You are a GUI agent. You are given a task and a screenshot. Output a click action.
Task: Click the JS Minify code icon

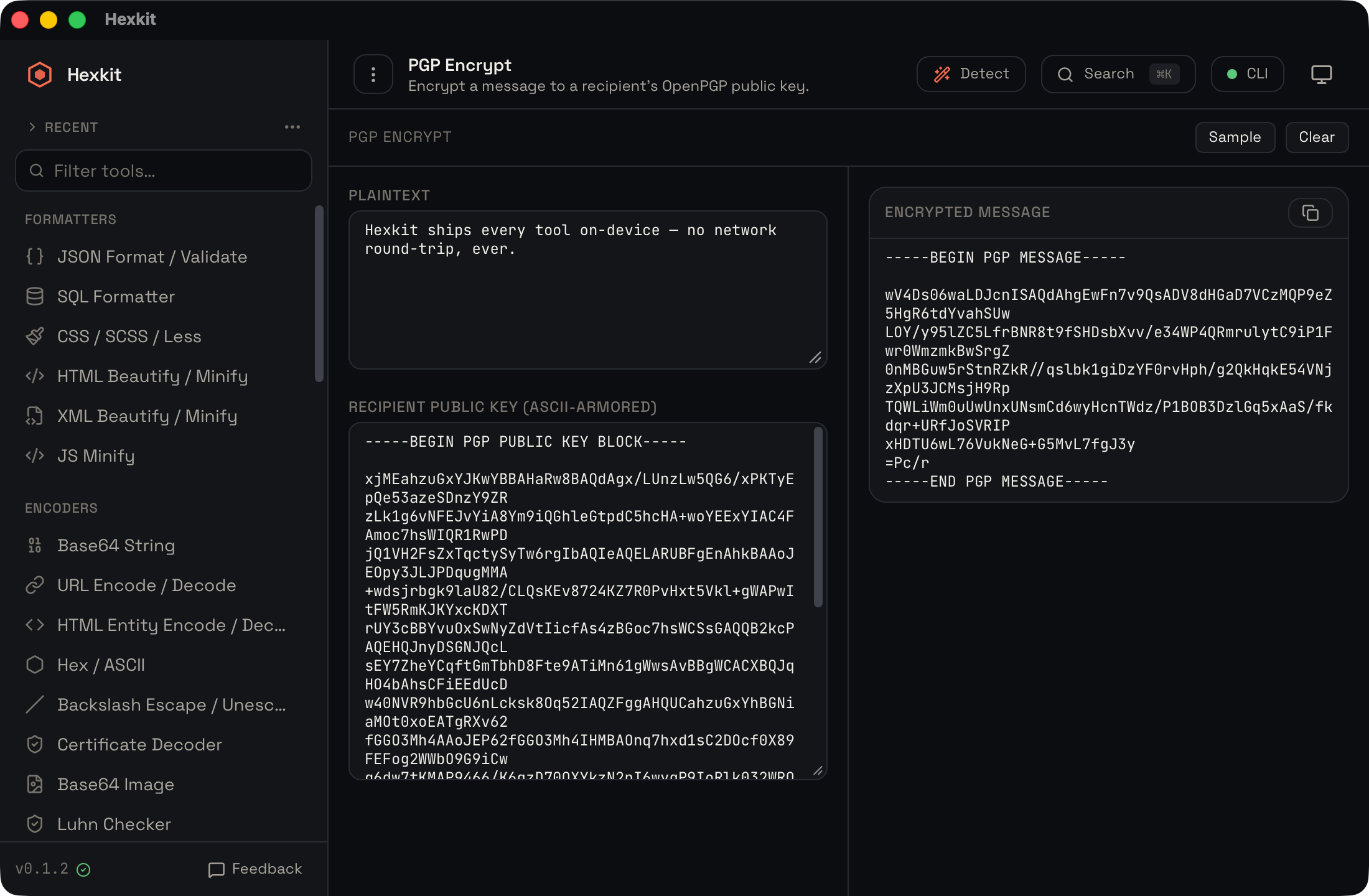coord(35,455)
